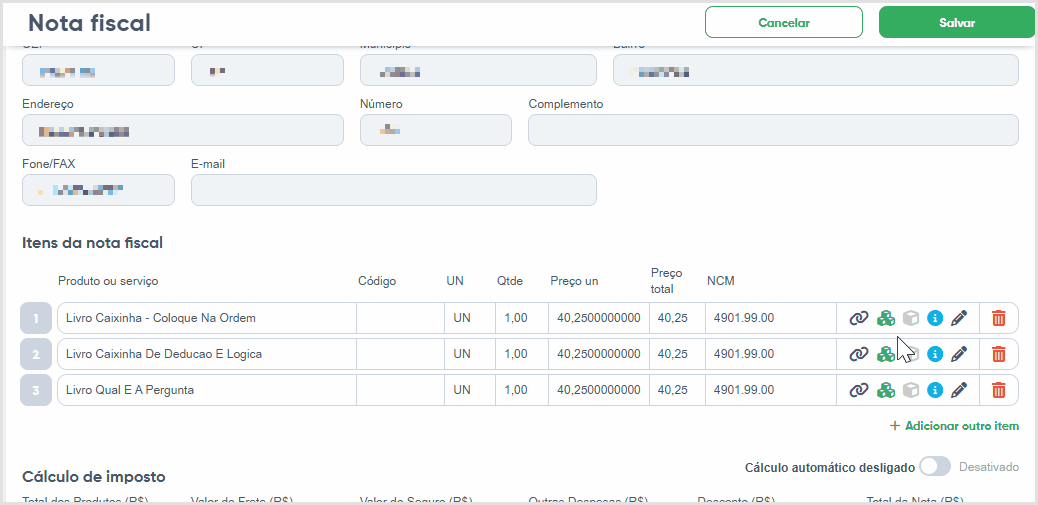The image size is (1038, 505).
Task: Focus the E-mail input field
Action: [x=394, y=190]
